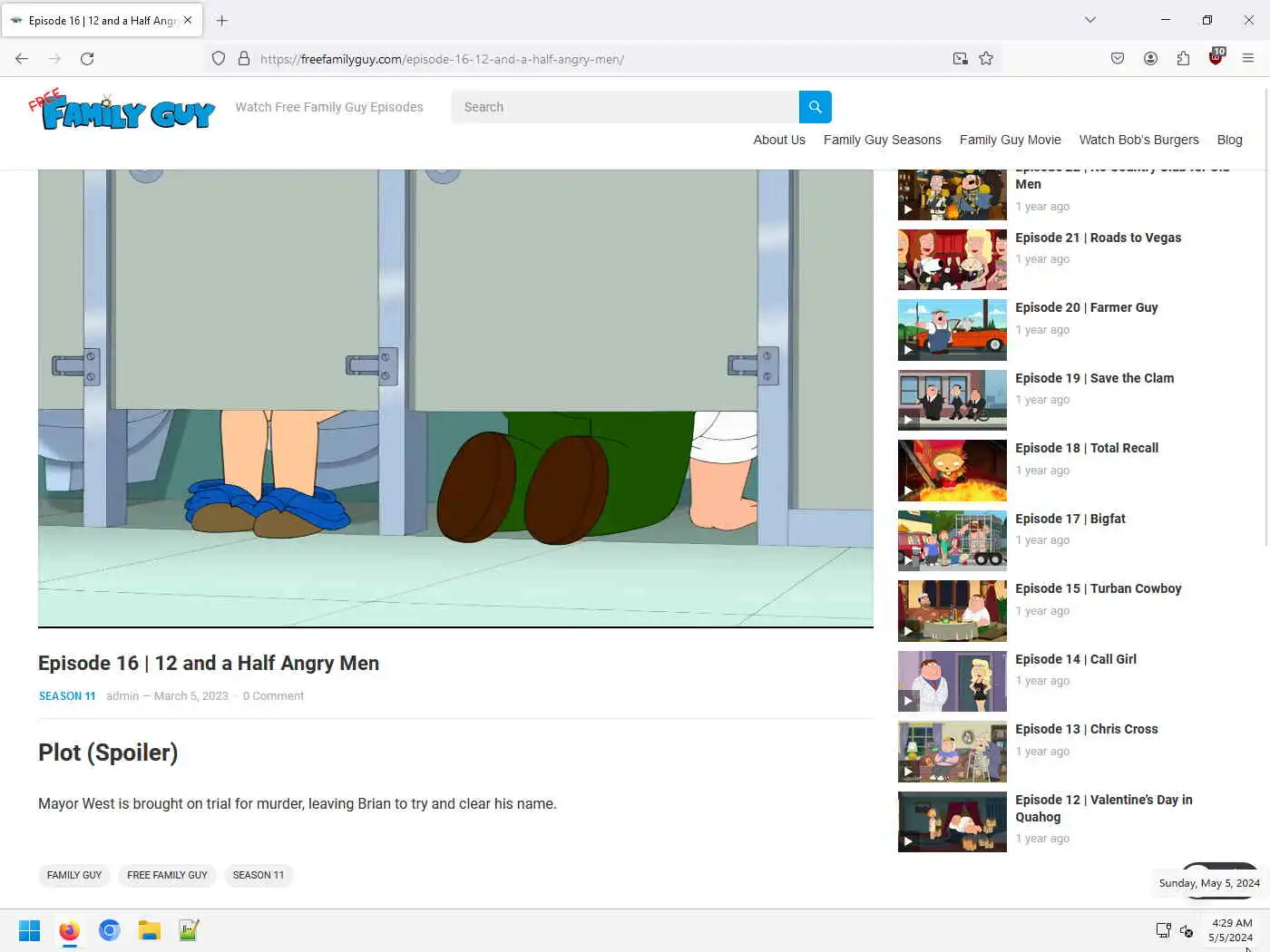Reload the page with the refresh icon
This screenshot has width=1270, height=952.
point(87,59)
